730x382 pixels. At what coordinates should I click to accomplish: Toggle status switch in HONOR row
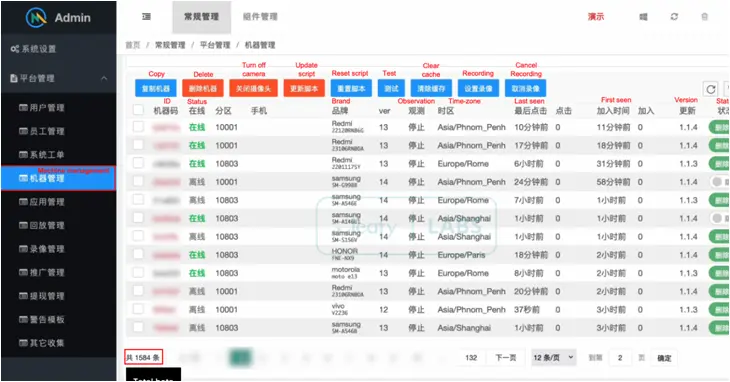(719, 255)
